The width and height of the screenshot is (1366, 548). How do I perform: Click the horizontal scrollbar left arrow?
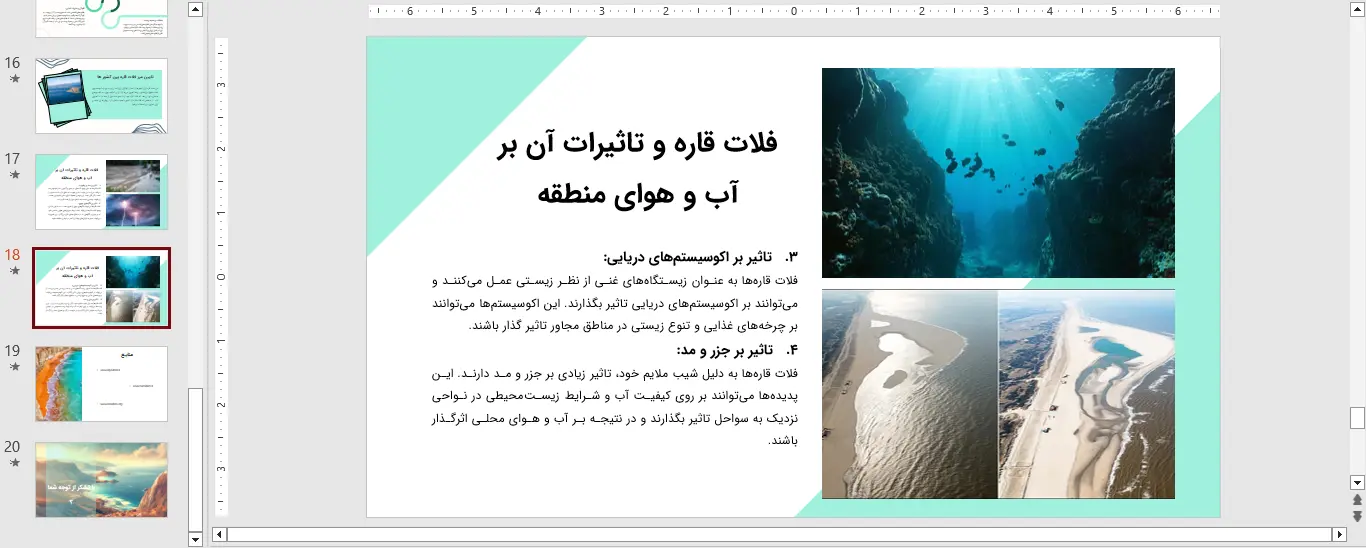[220, 535]
